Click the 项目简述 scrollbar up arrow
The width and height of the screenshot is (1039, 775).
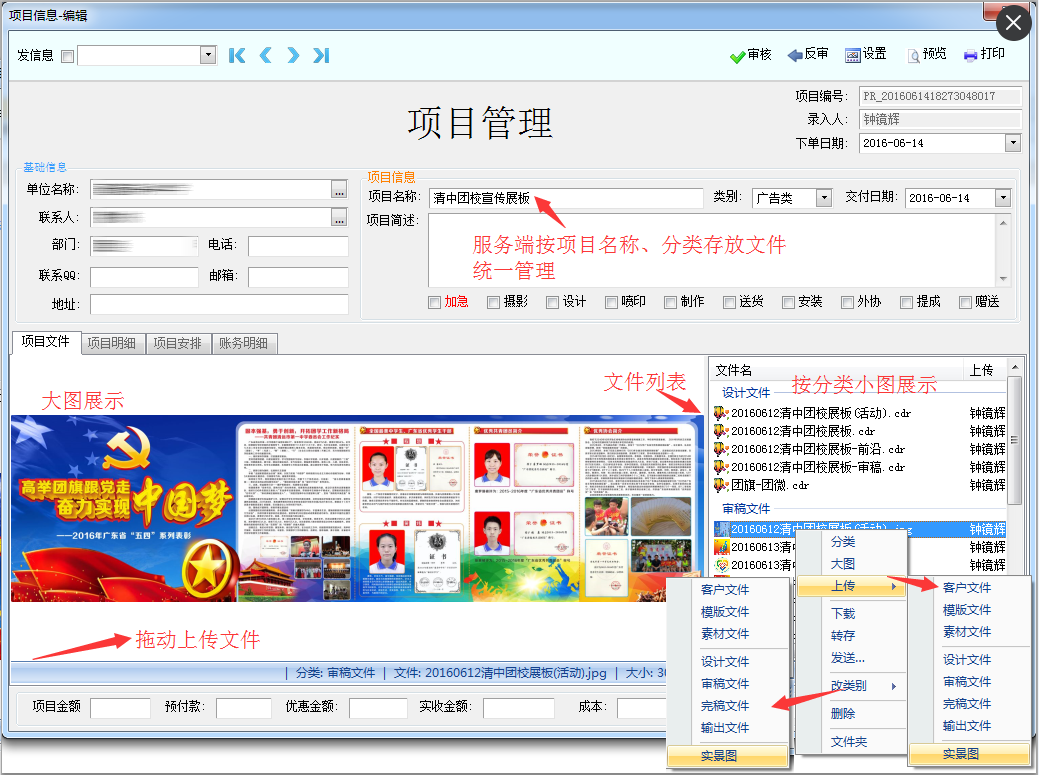coord(1003,223)
